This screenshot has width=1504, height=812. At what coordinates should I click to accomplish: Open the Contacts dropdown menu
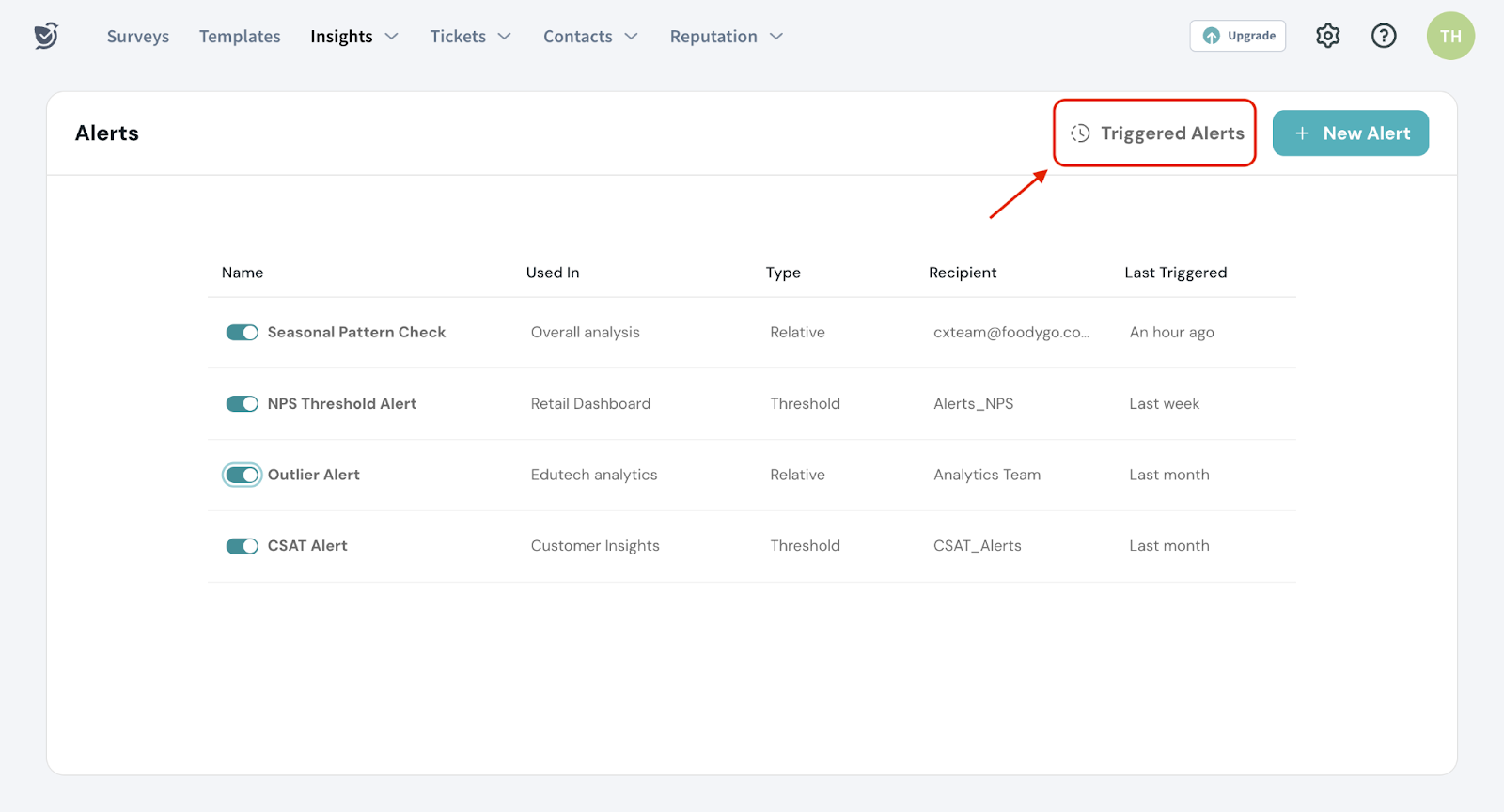[x=589, y=37]
